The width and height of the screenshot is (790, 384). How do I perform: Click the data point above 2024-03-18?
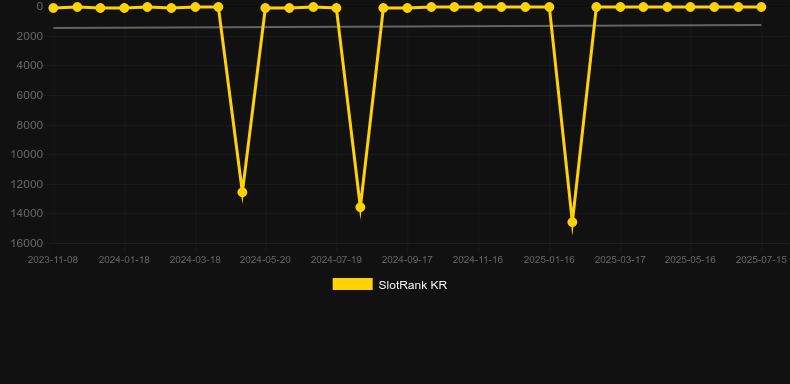195,7
